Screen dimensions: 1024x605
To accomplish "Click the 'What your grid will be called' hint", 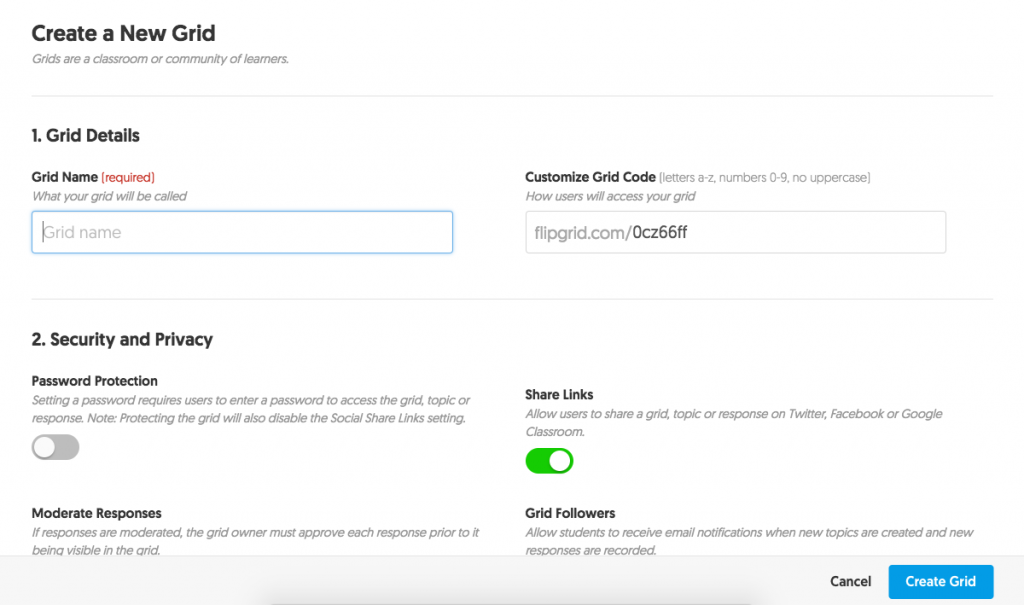I will [x=110, y=196].
